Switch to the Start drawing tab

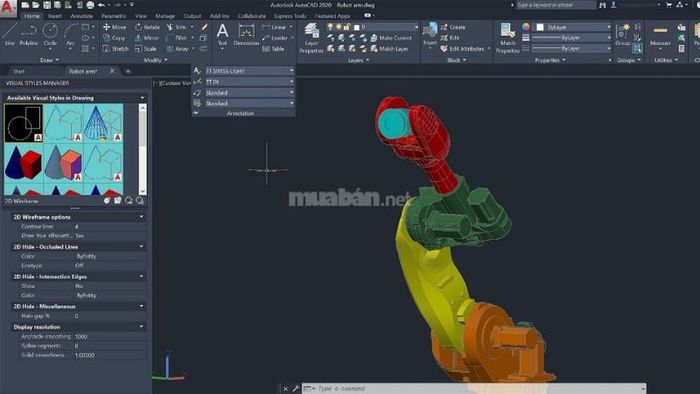19,71
